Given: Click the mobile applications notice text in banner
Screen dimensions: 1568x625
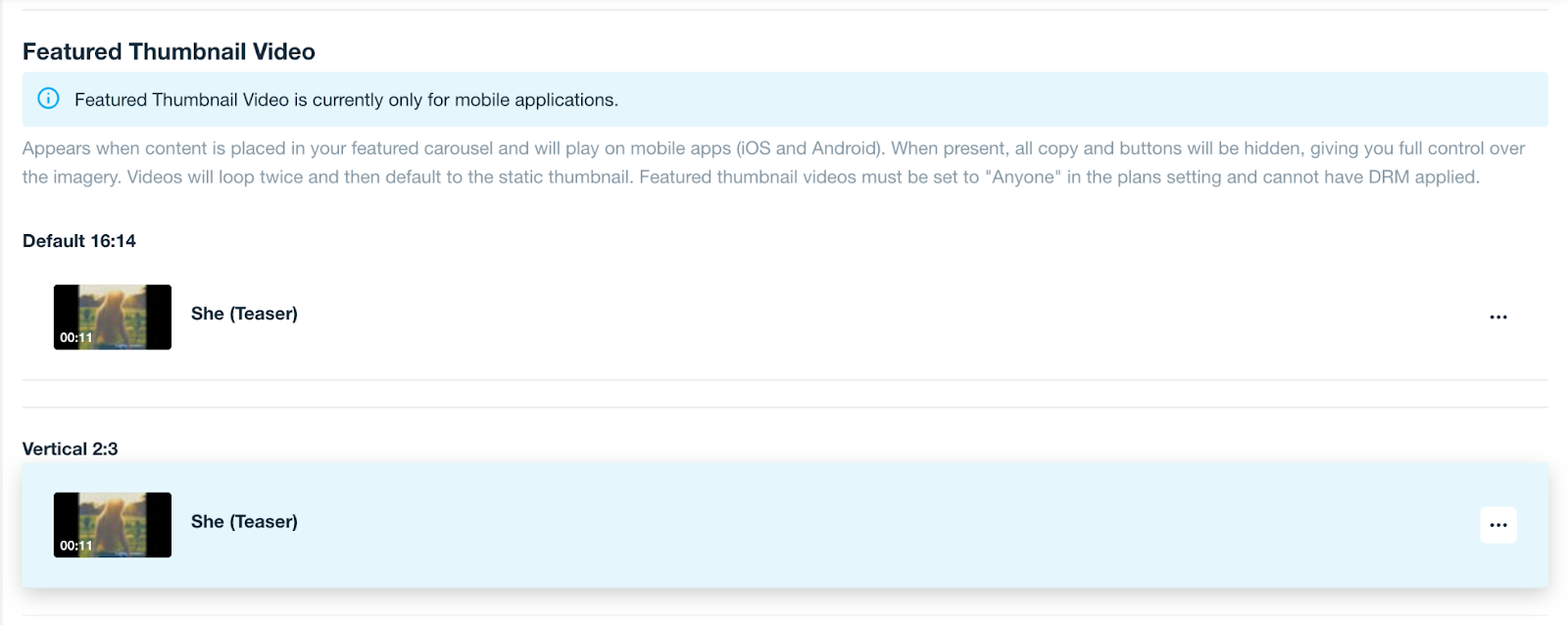Looking at the screenshot, I should click(346, 100).
